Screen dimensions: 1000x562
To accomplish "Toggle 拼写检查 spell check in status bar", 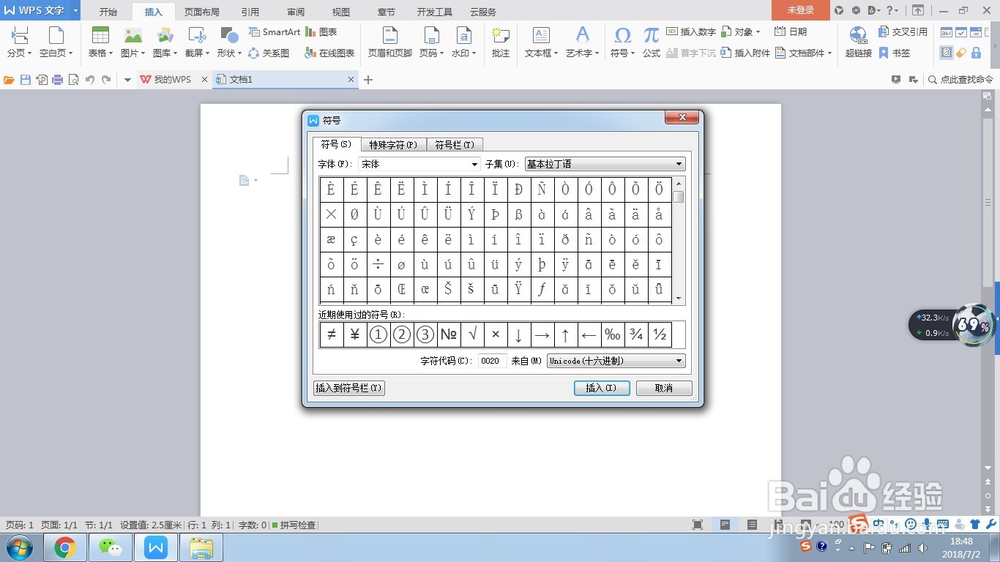I will [x=294, y=525].
